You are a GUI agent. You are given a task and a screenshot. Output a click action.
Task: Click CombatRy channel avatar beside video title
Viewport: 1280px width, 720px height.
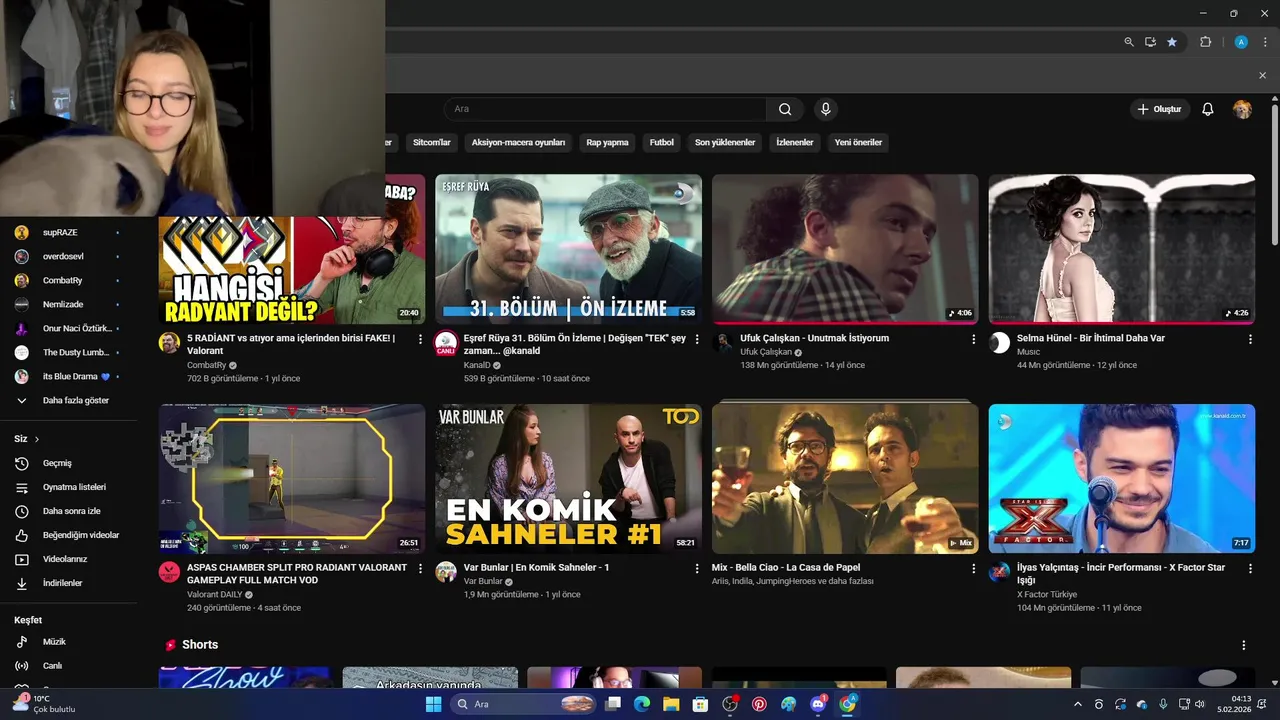[x=169, y=343]
